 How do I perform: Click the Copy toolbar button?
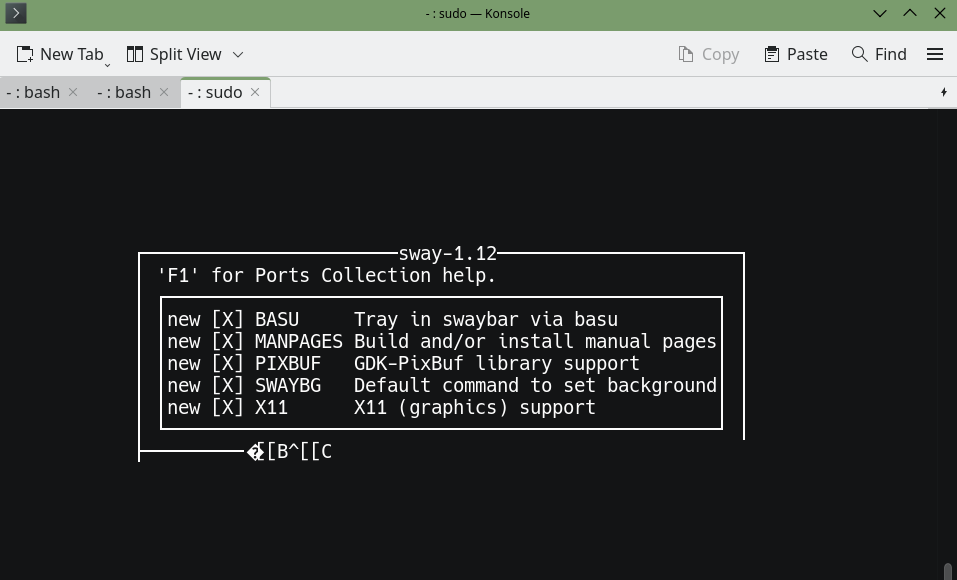pyautogui.click(x=709, y=54)
